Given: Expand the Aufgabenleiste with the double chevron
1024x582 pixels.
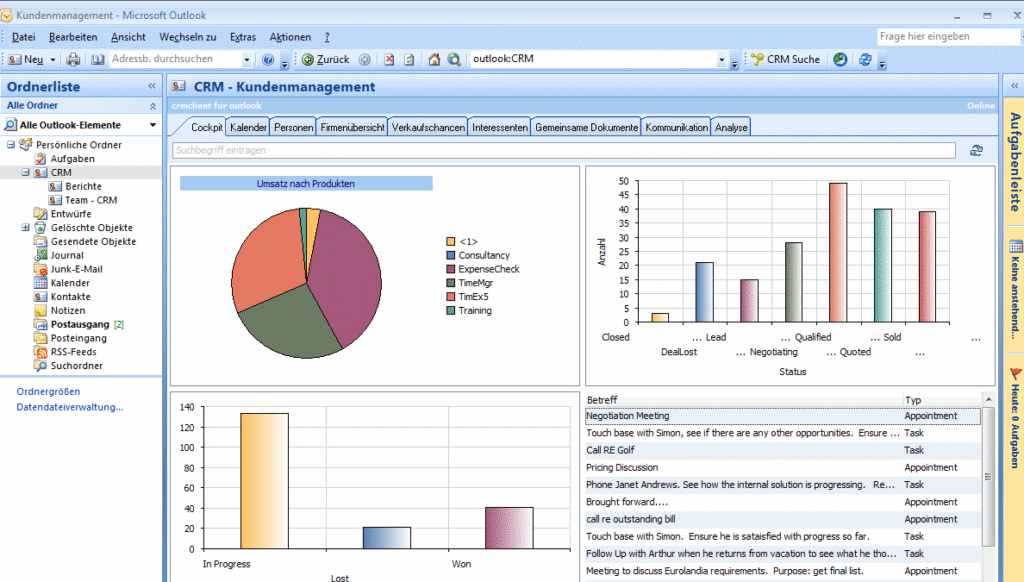Looking at the screenshot, I should point(1014,86).
